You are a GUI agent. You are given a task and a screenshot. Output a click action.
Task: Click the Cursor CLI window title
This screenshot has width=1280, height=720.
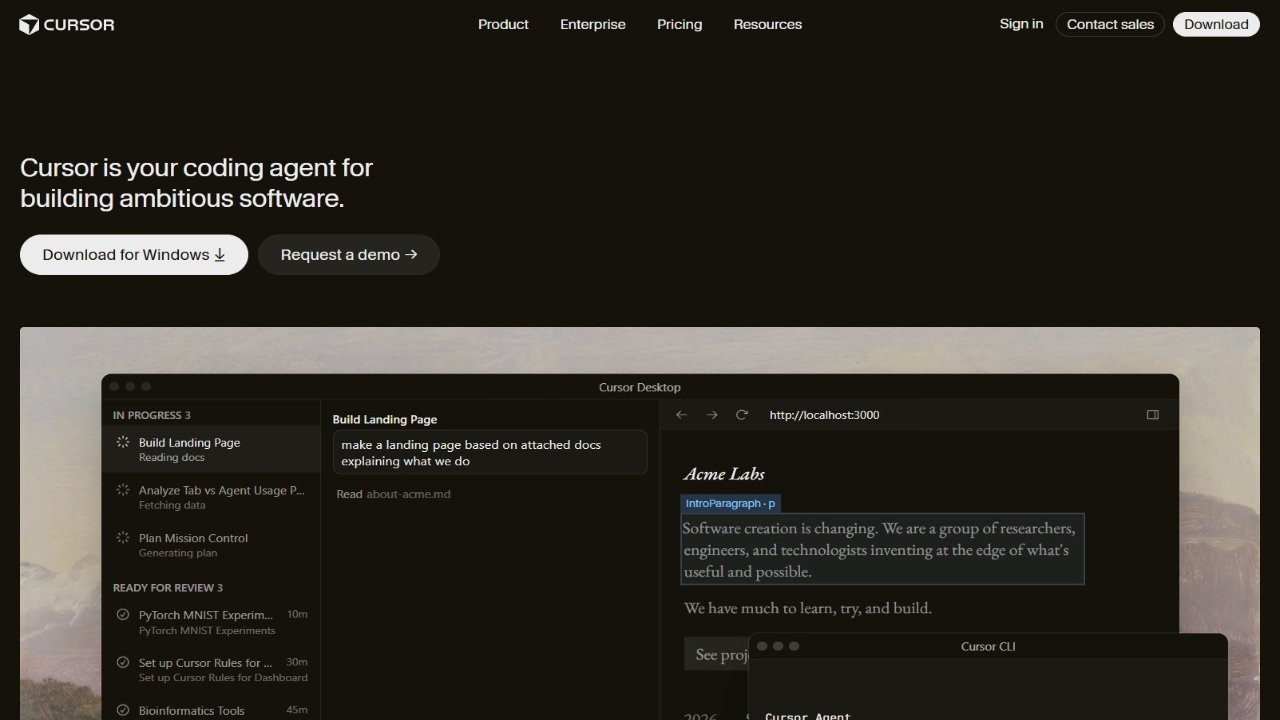[988, 646]
